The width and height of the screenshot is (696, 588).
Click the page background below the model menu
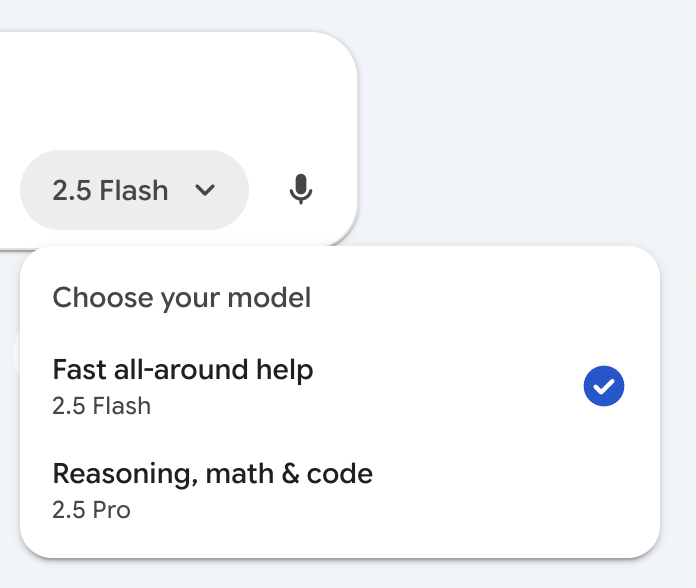coord(340,575)
